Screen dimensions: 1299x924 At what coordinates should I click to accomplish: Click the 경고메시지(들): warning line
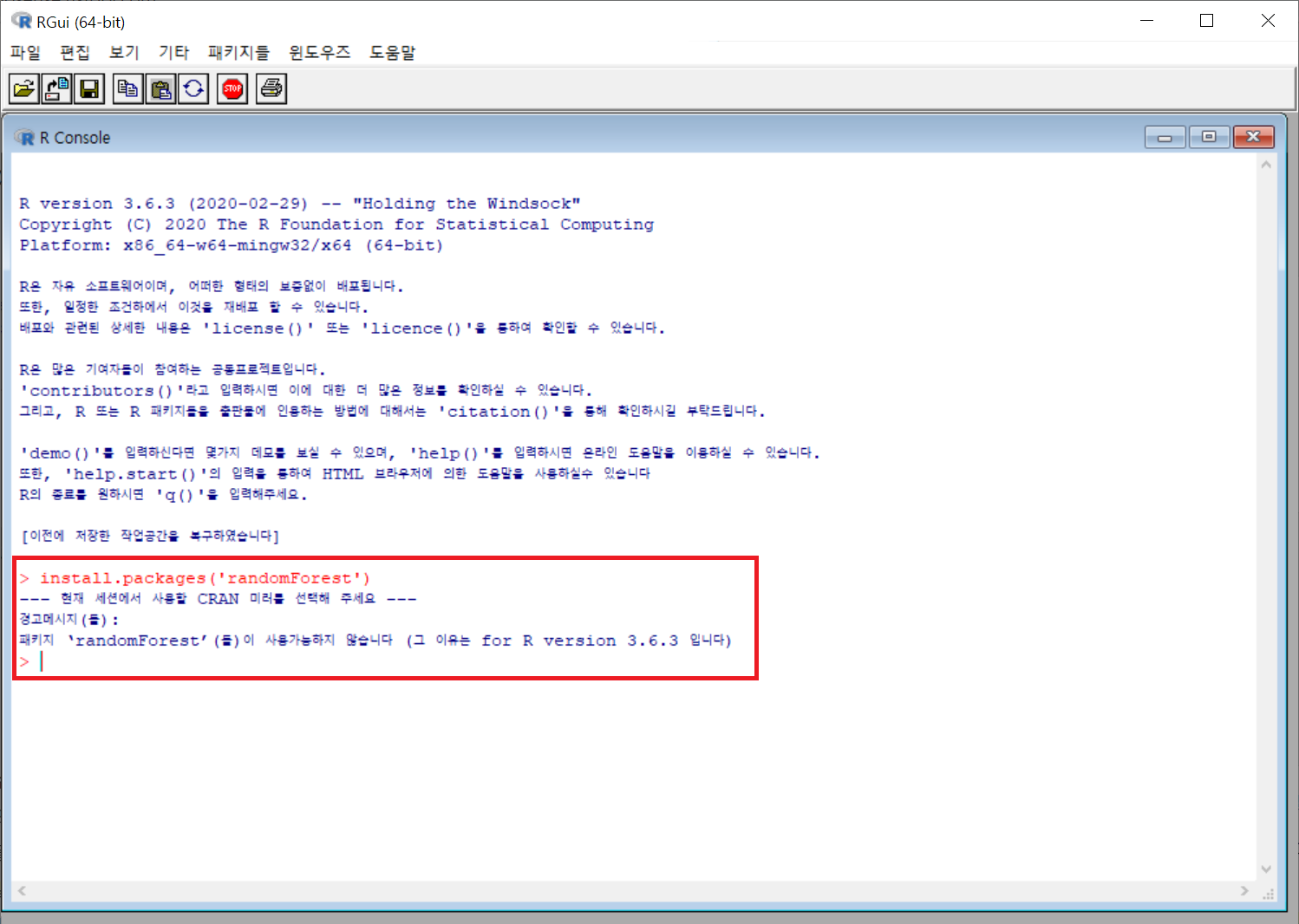(x=69, y=620)
